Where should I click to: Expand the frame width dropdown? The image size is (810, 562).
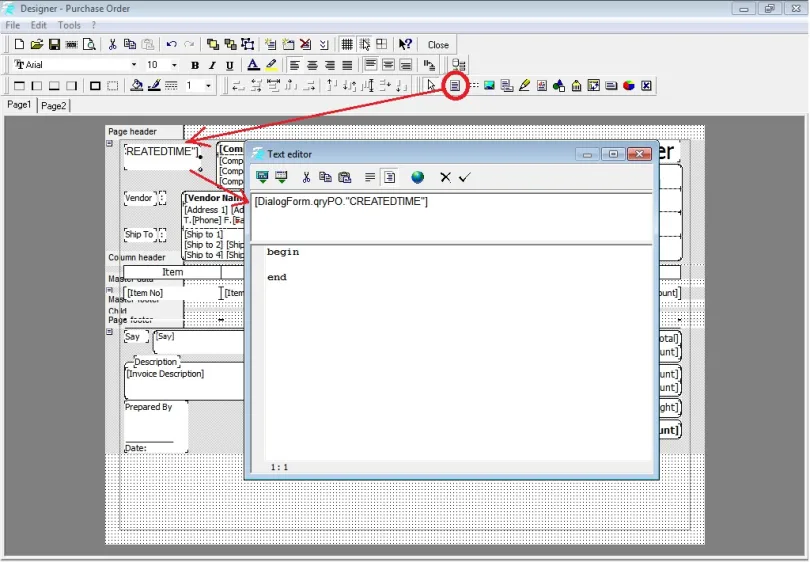(209, 86)
